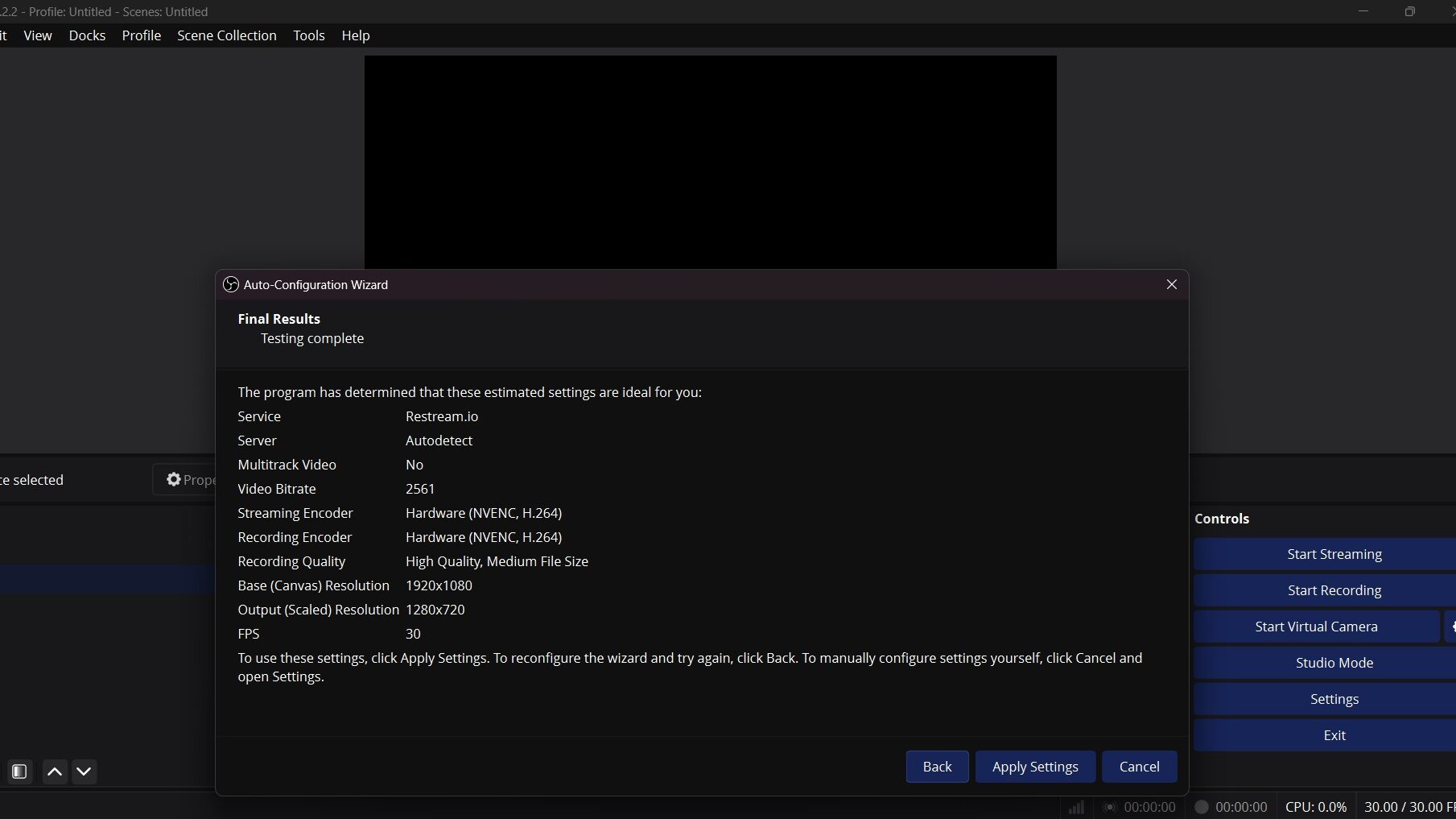Click 'Final Results' heading
The image size is (1456, 819).
point(278,319)
